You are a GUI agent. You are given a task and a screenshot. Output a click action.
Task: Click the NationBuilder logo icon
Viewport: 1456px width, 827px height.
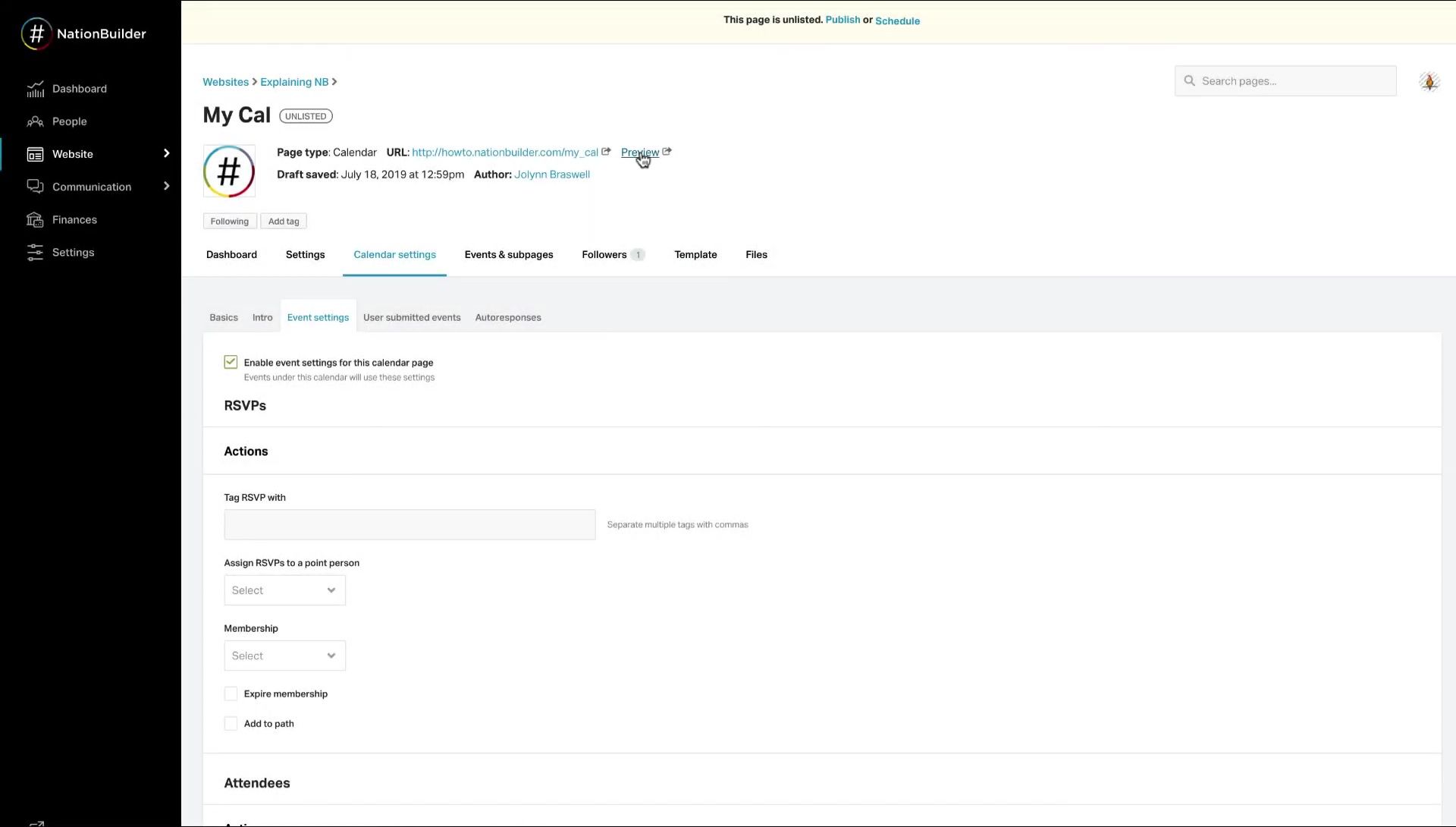point(36,33)
